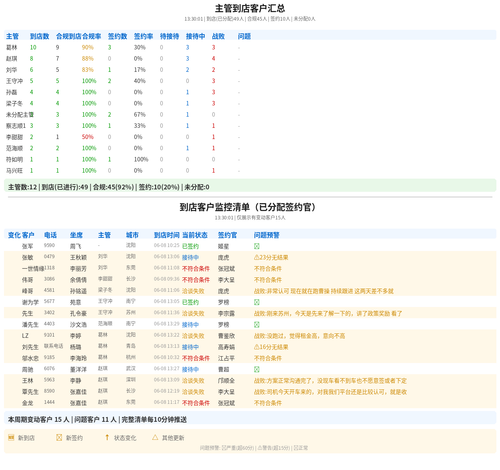This screenshot has width=500, height=470.
Task: Click the green status icon in 谢为学 row
Action: (257, 302)
